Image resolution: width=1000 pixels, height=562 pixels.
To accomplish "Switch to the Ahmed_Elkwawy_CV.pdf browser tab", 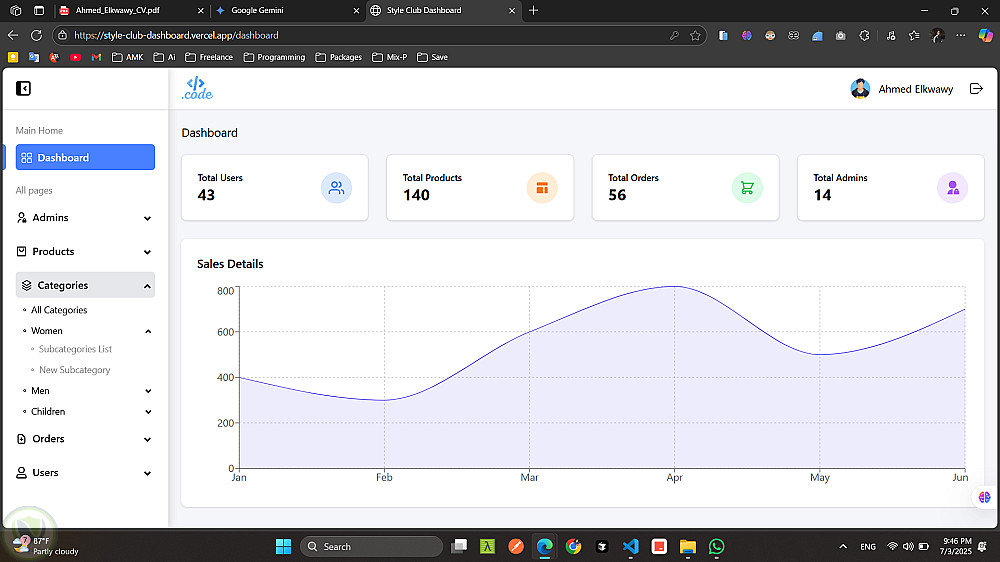I will pos(131,10).
